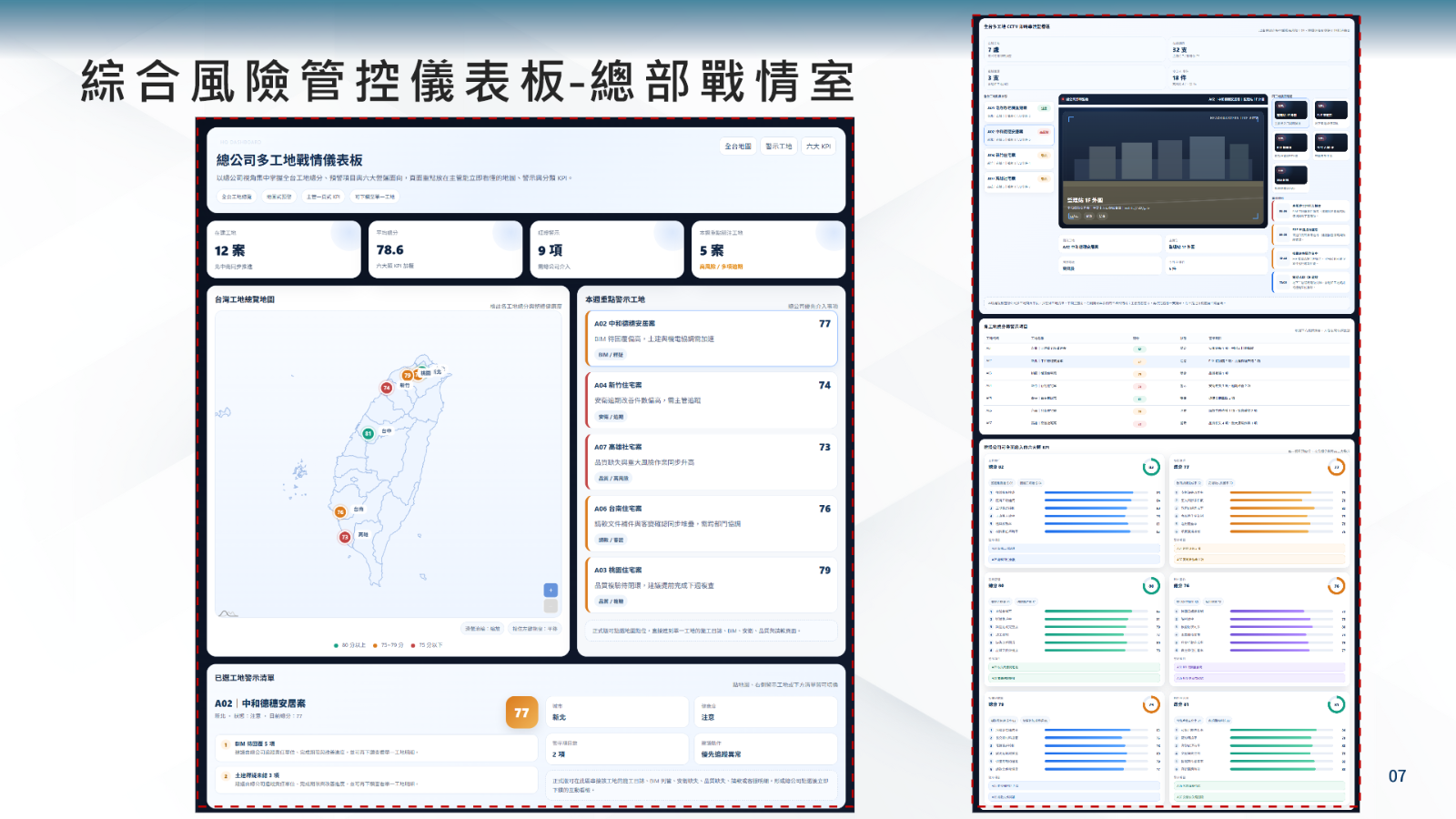Open the A07 高雄社宅案 alert card
The height and width of the screenshot is (819, 1456).
pos(712,462)
